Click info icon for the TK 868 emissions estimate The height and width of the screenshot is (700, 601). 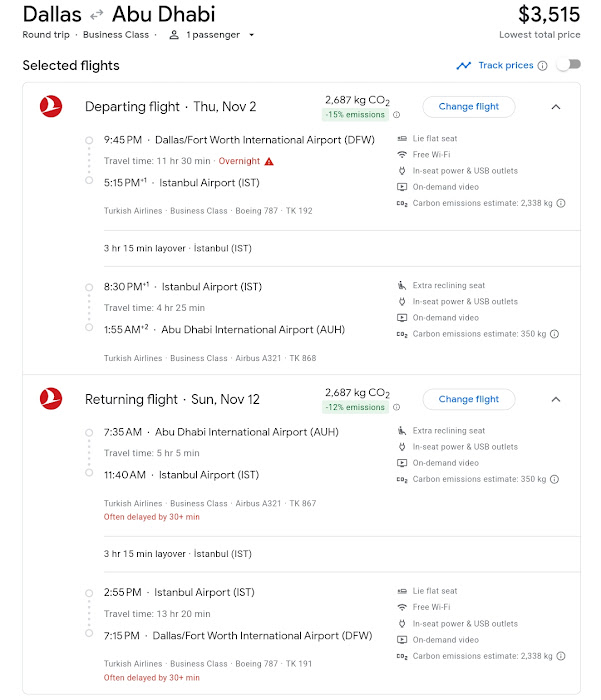(x=554, y=334)
